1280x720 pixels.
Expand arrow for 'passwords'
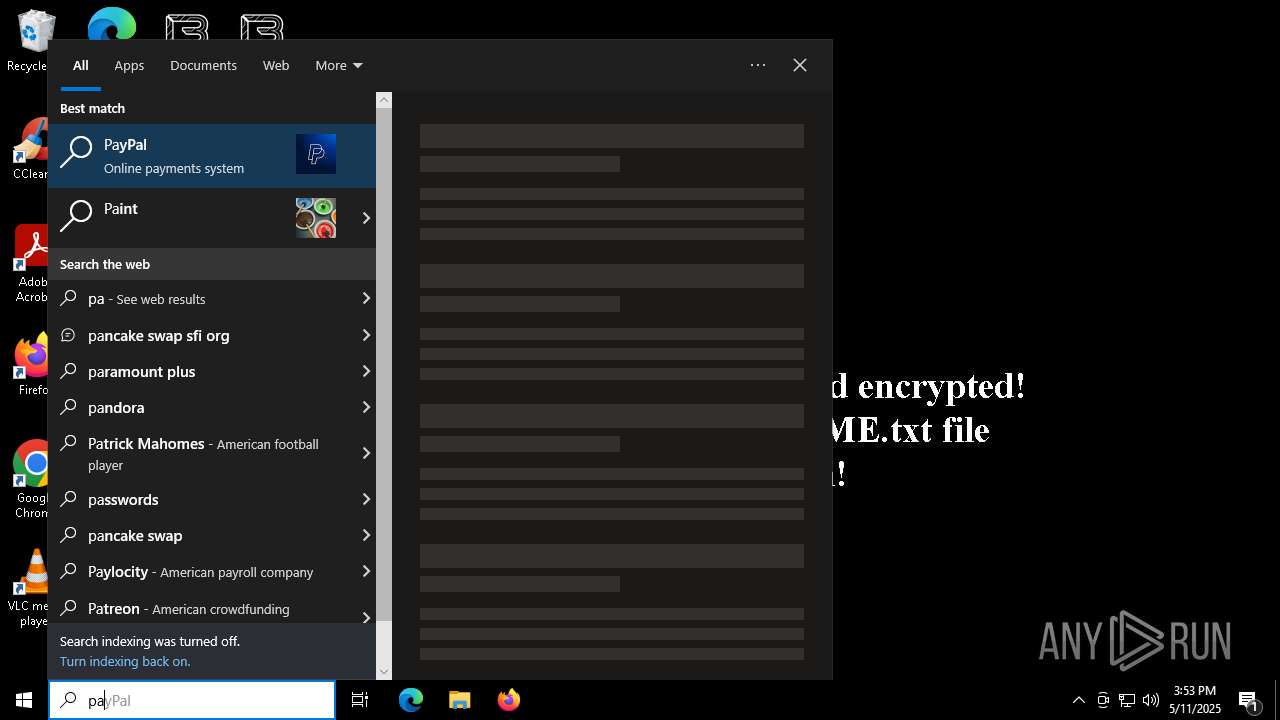coord(366,499)
